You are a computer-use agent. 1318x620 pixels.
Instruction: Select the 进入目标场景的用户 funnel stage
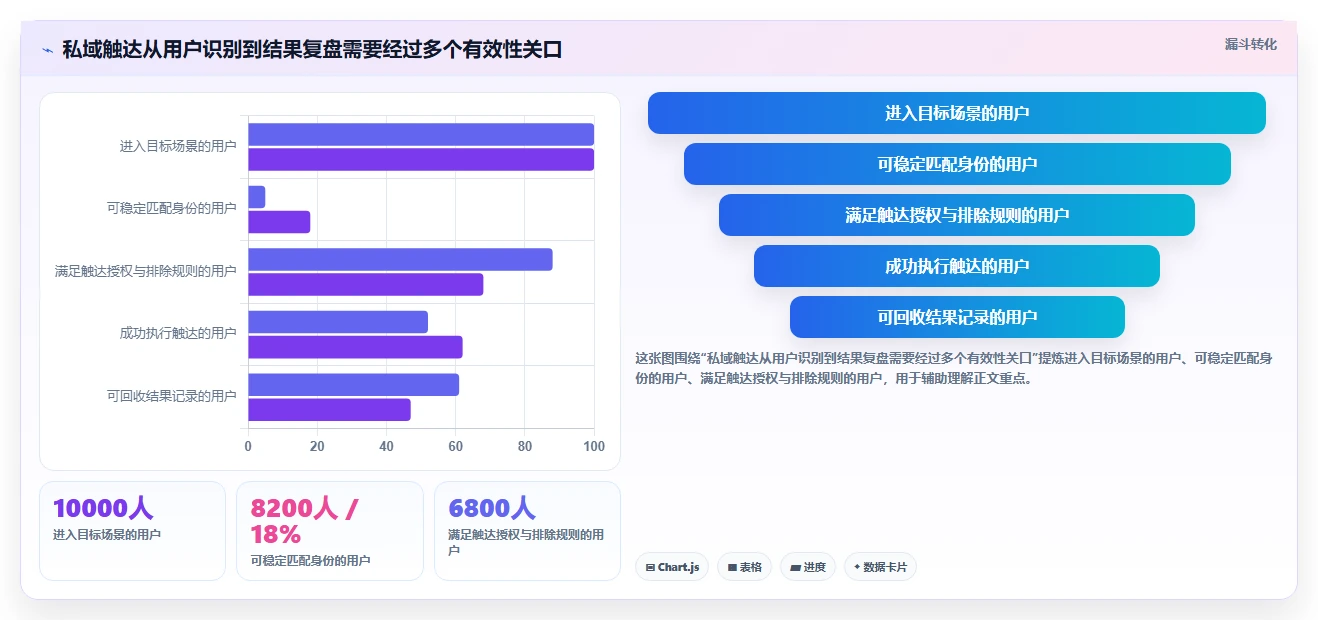[957, 113]
